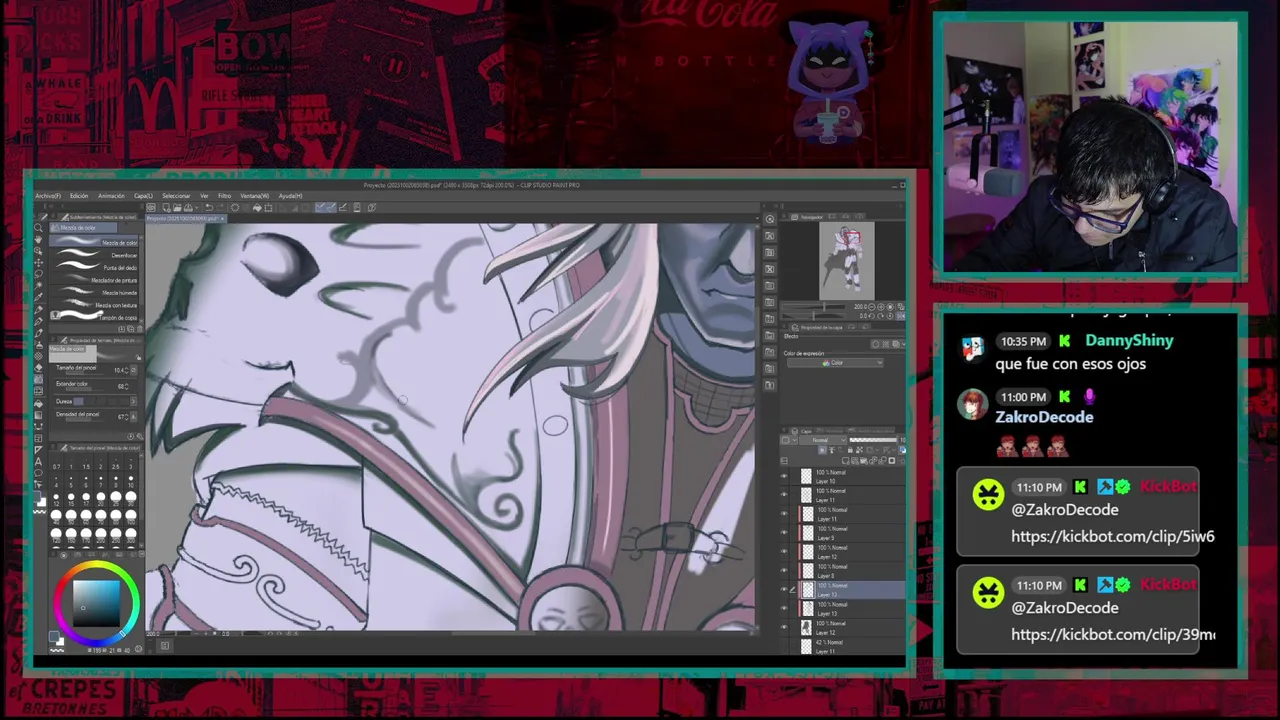Select the Balloon tool
This screenshot has width=1280, height=720.
[38, 472]
